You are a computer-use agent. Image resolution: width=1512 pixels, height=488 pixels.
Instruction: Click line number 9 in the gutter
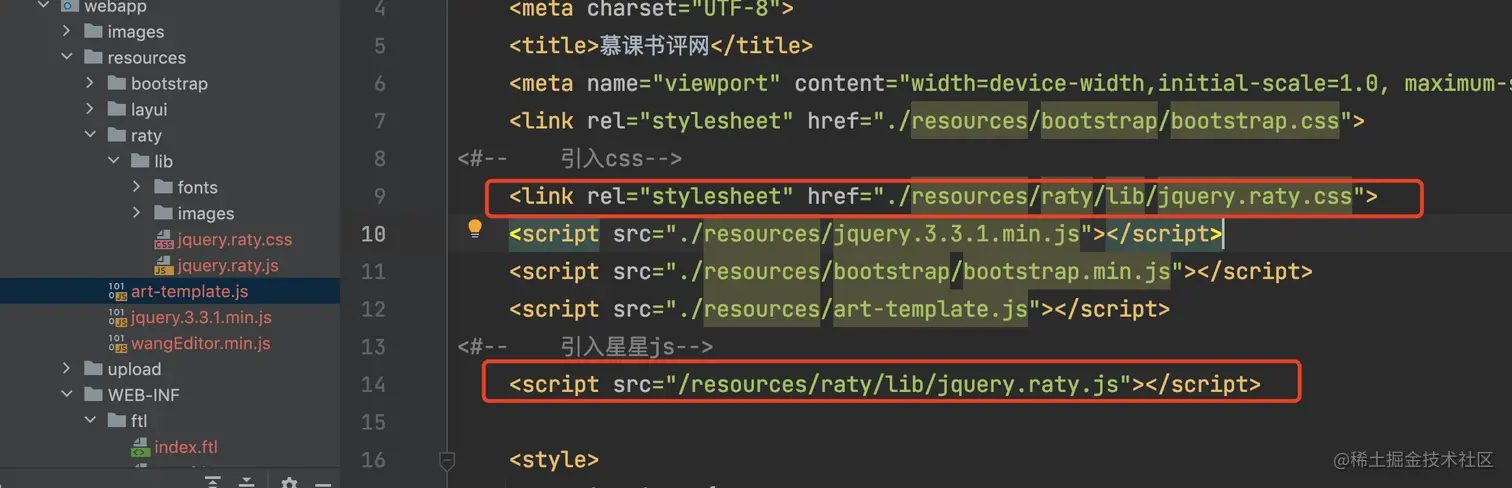(379, 197)
